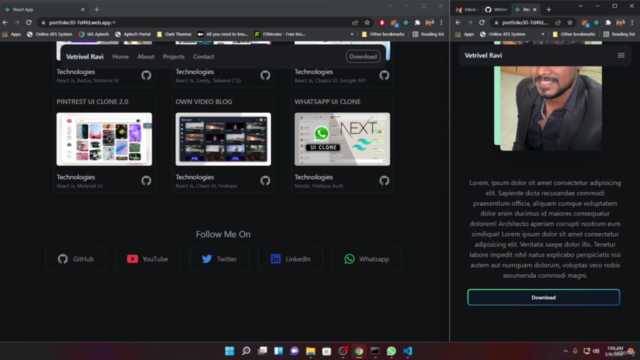Open GitHub icon on Own Video Blog card

pos(265,180)
